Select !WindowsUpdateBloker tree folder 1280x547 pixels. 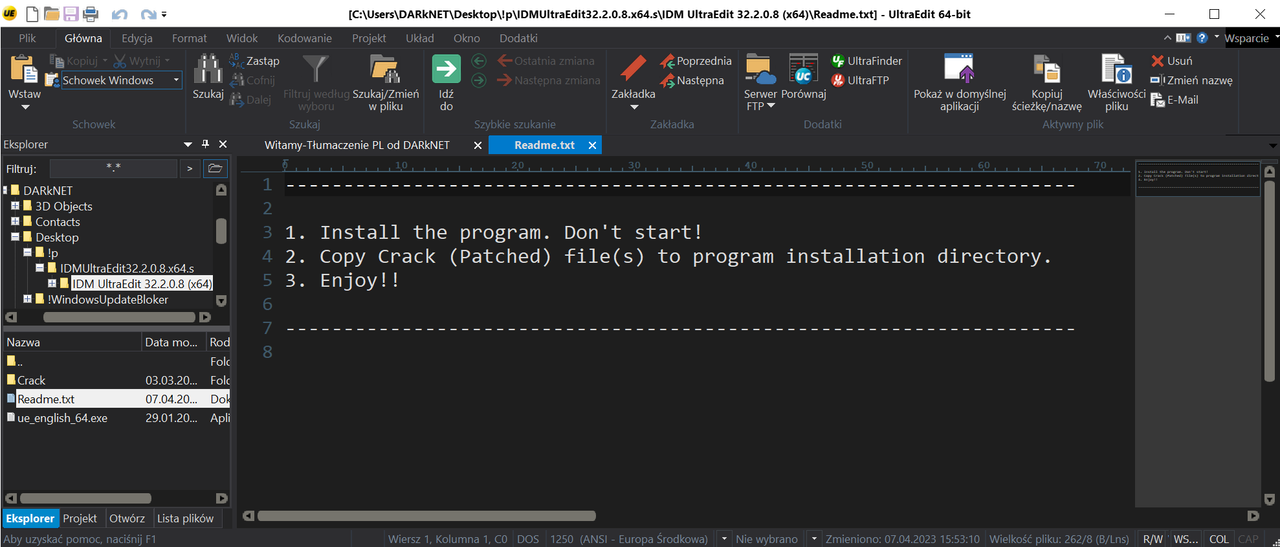click(107, 299)
